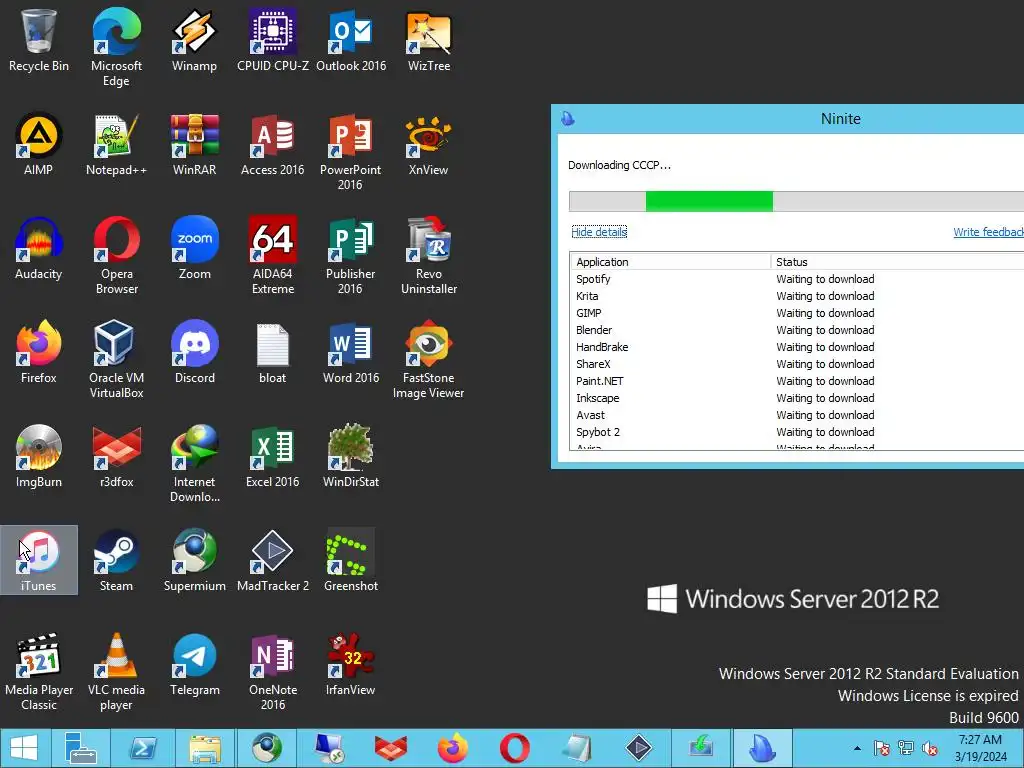1024x768 pixels.
Task: Open Server Manager from the taskbar
Action: 80,748
